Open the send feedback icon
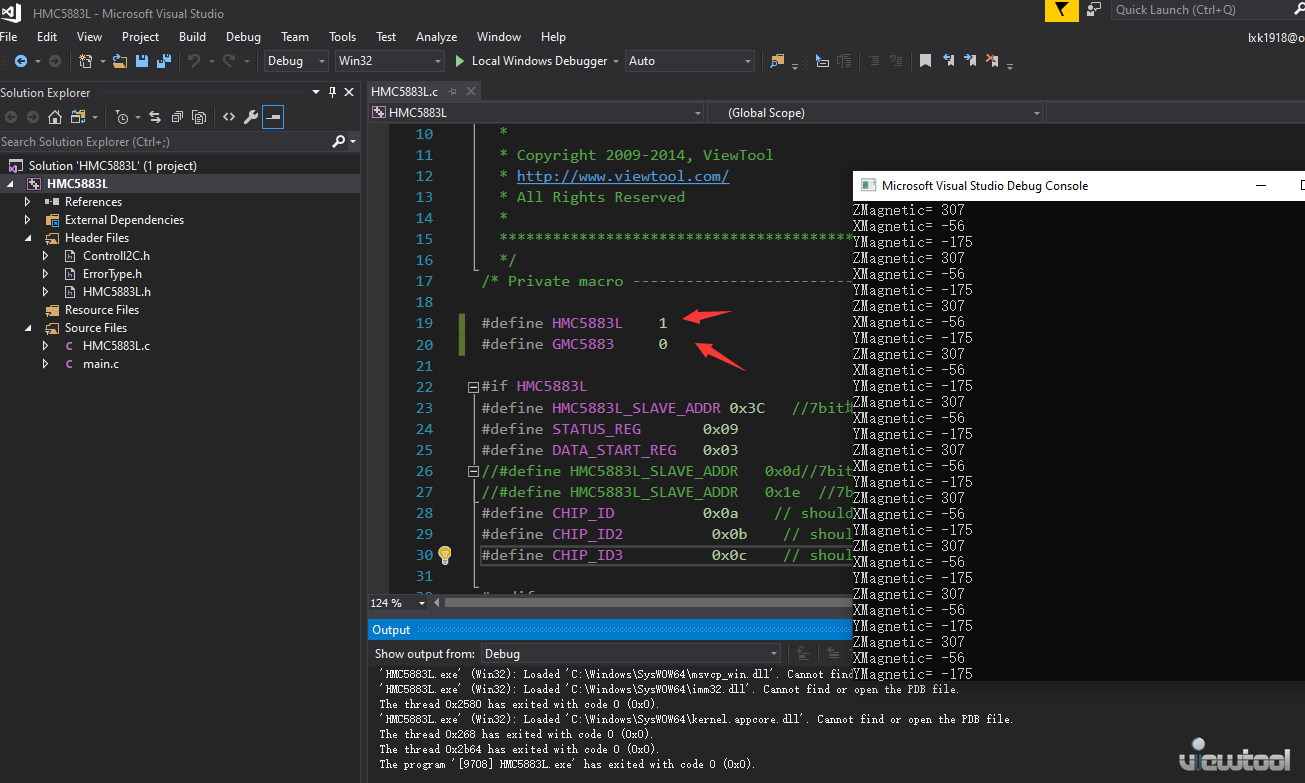Image resolution: width=1305 pixels, height=783 pixels. [1095, 10]
